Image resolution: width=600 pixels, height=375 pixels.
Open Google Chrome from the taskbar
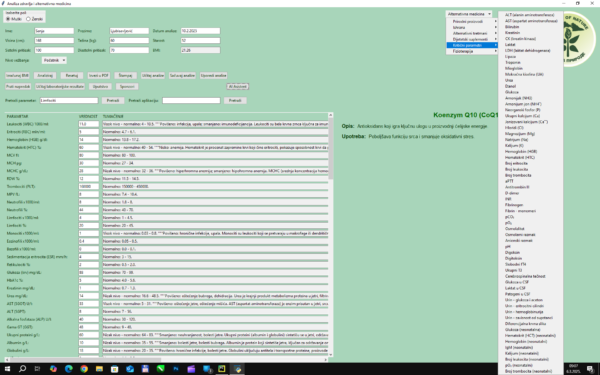pos(84,369)
